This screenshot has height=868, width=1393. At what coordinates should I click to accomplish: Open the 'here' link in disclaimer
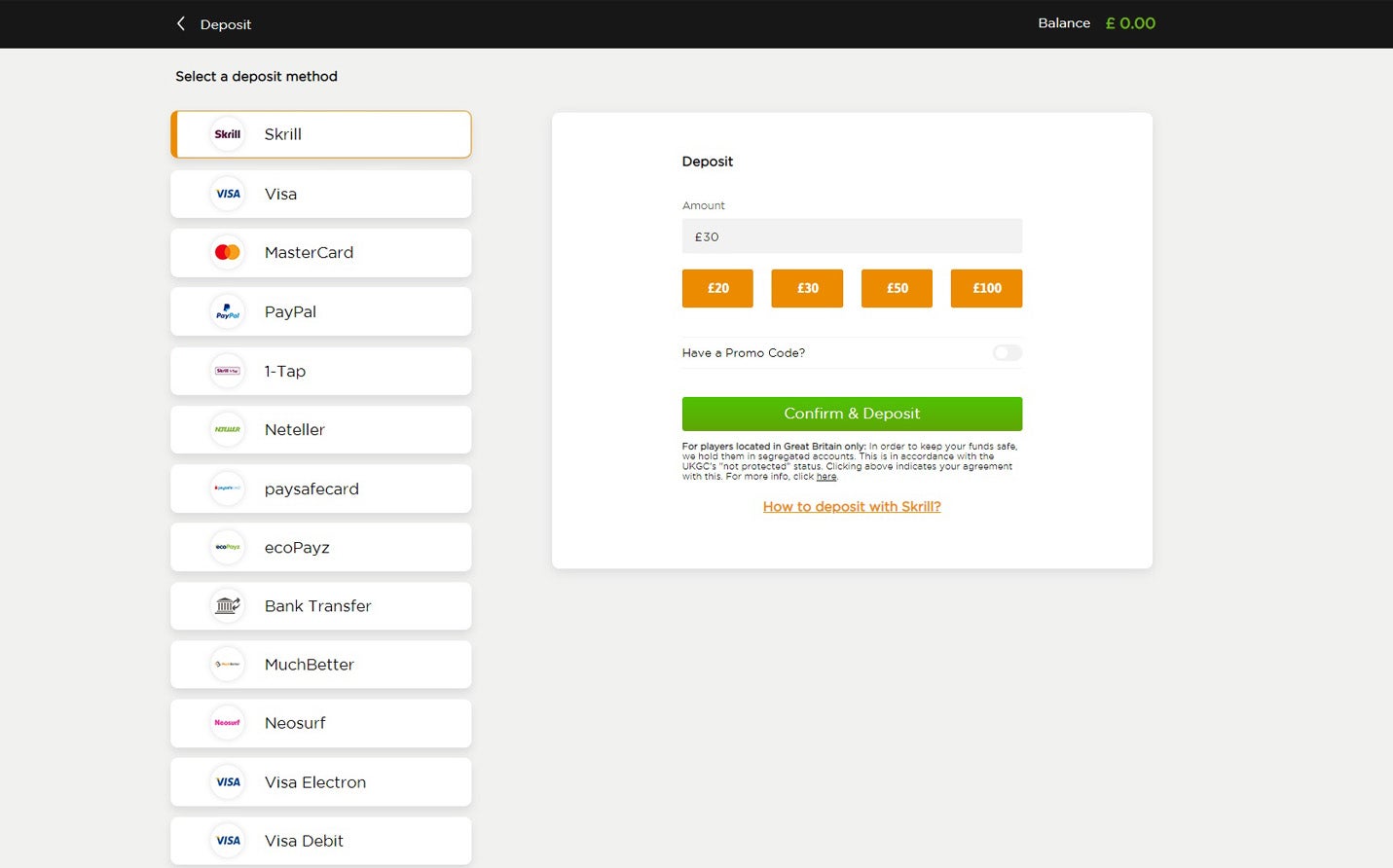(826, 477)
